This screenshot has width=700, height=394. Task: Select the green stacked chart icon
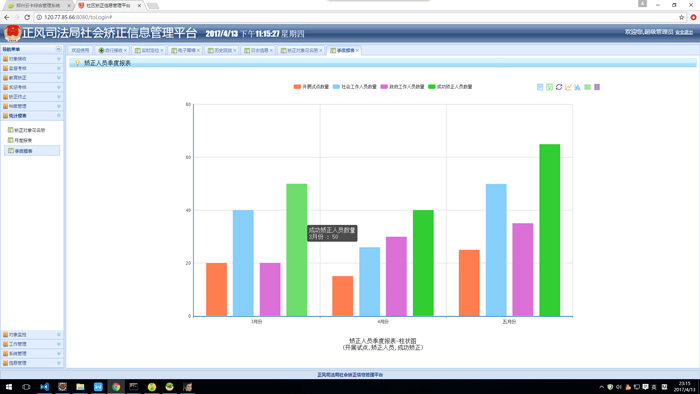[588, 87]
